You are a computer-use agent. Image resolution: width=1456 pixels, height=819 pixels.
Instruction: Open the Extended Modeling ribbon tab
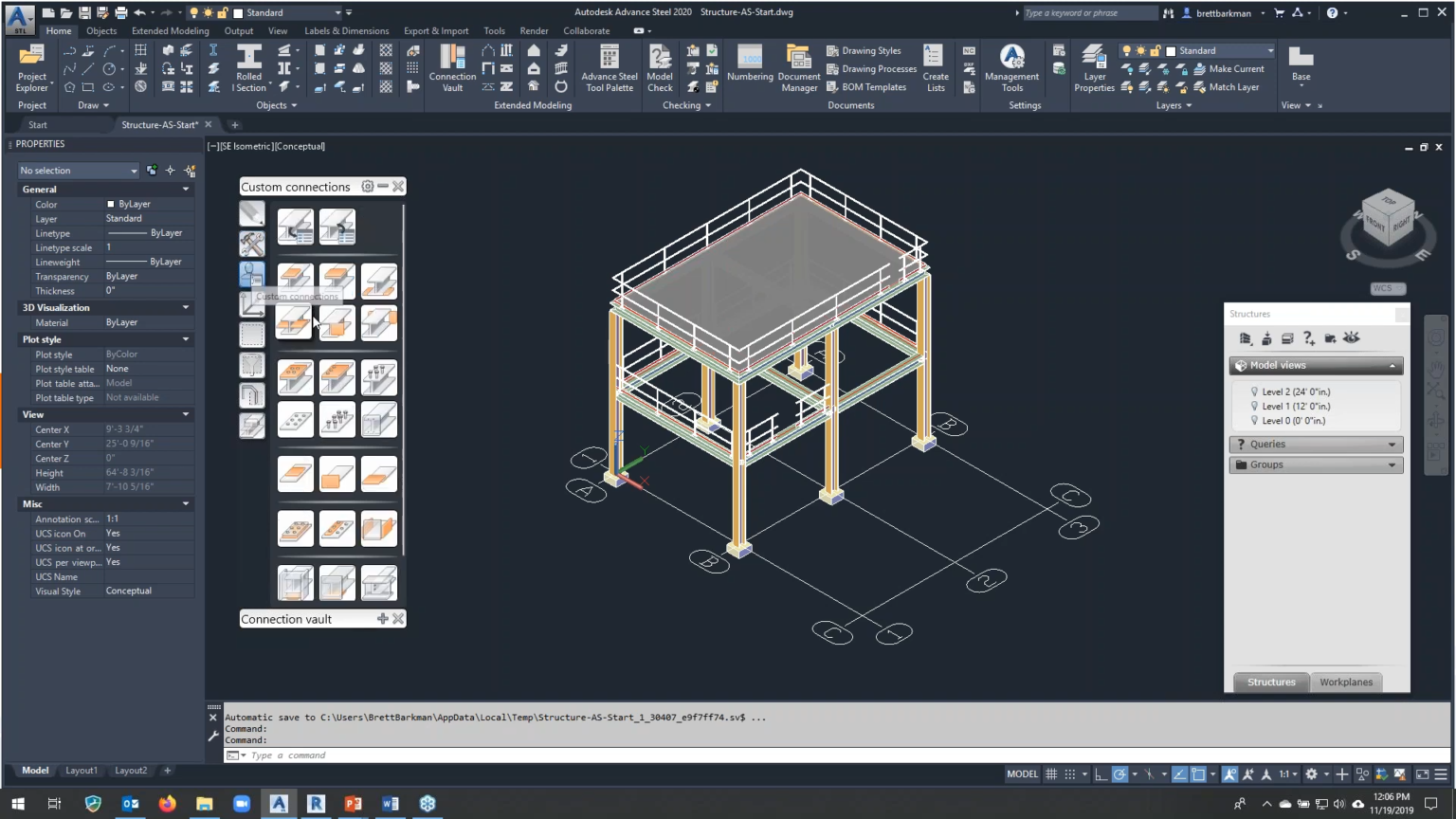[x=170, y=31]
